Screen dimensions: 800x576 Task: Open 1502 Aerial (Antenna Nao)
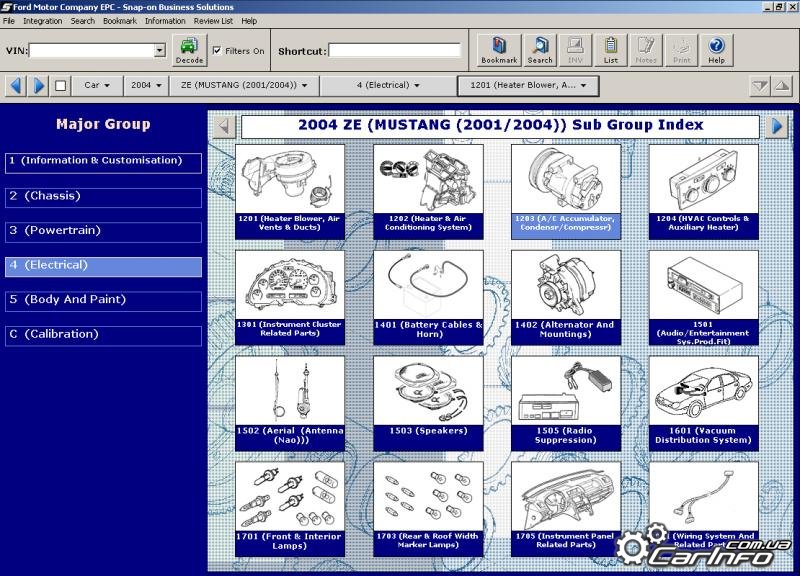(x=290, y=404)
